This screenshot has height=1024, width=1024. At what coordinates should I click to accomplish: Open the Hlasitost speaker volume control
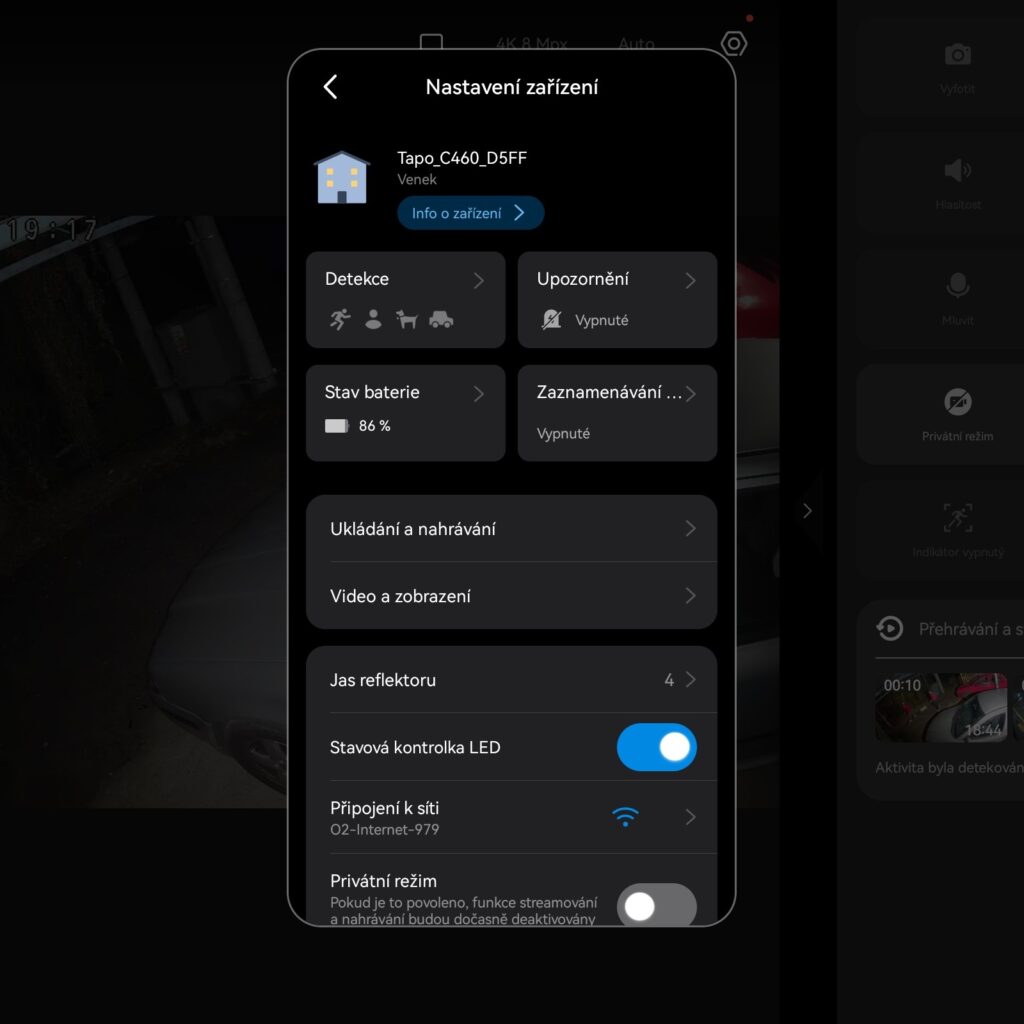[957, 171]
